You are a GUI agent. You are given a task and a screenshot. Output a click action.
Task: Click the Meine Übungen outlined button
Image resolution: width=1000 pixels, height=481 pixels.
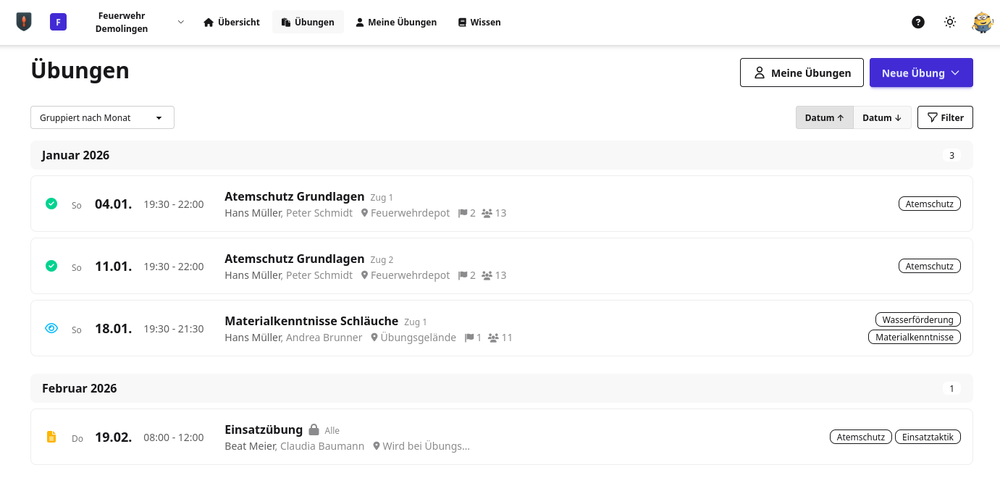click(804, 73)
